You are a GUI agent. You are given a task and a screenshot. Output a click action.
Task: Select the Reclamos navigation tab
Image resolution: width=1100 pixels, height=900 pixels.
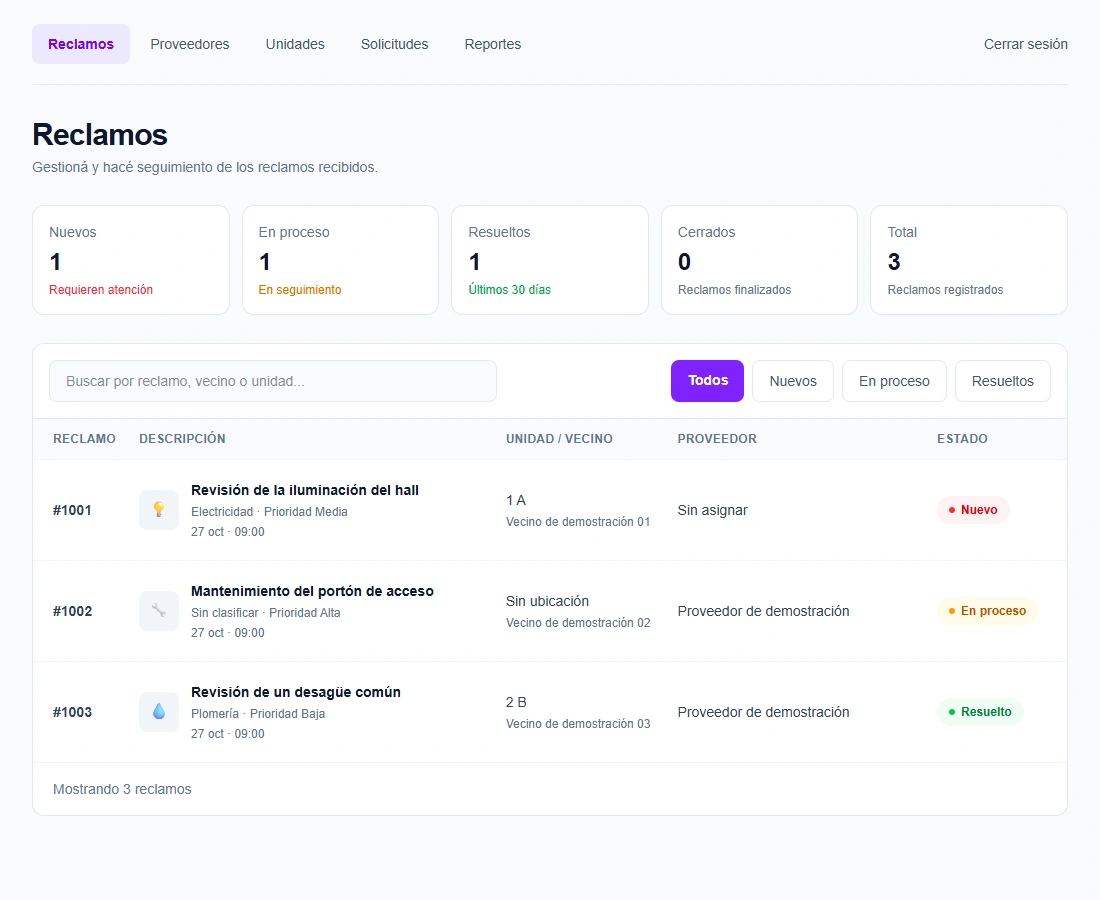pyautogui.click(x=81, y=44)
